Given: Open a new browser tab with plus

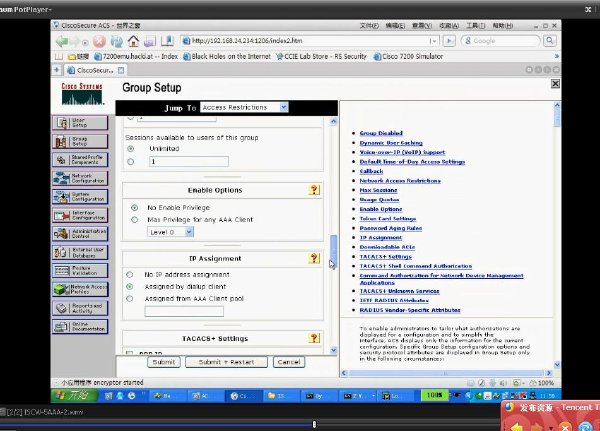Looking at the screenshot, I should [57, 70].
